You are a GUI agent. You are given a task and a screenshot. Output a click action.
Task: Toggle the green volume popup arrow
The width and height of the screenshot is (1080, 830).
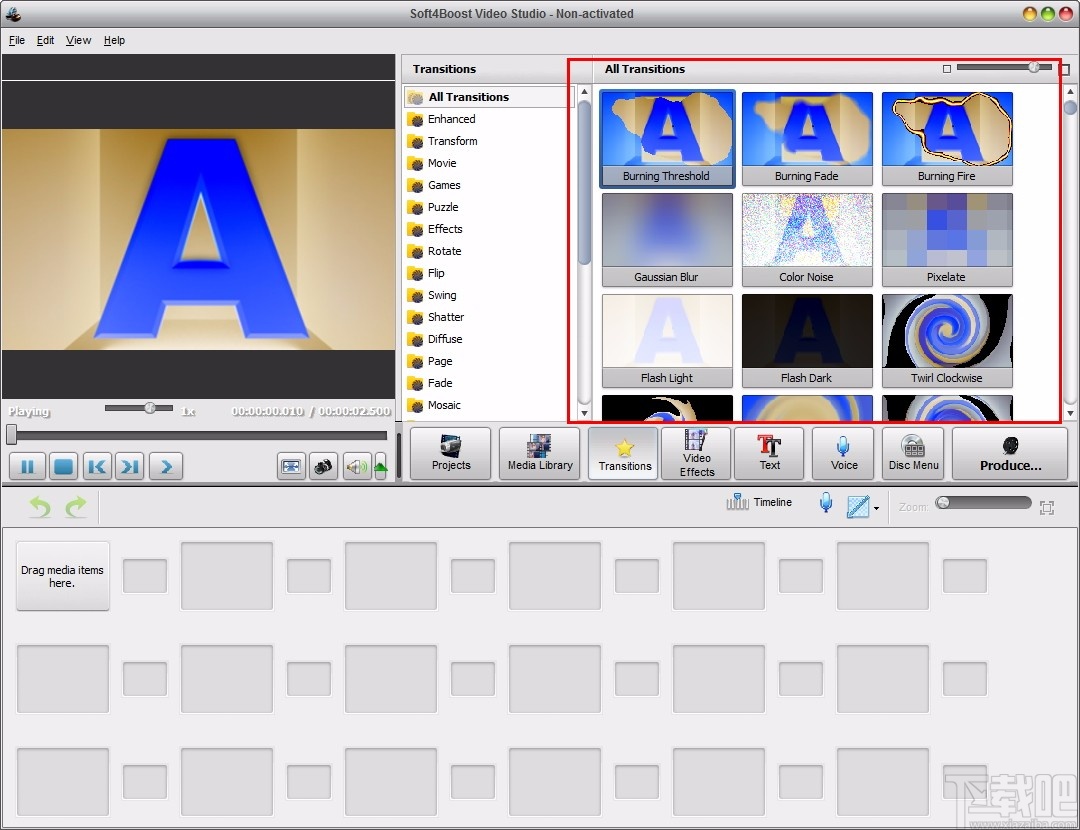(381, 466)
